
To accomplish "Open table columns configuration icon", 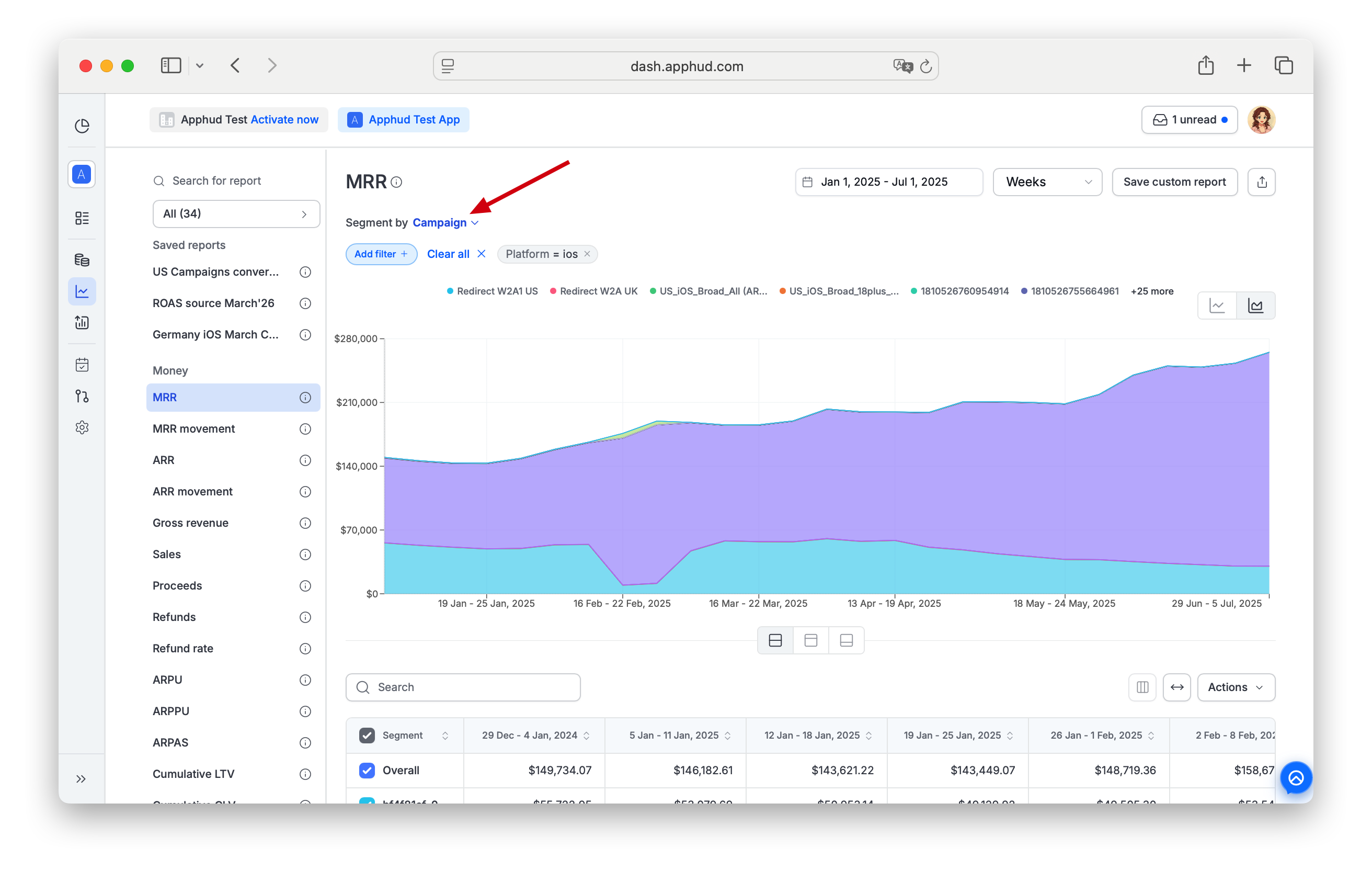I will (1142, 687).
